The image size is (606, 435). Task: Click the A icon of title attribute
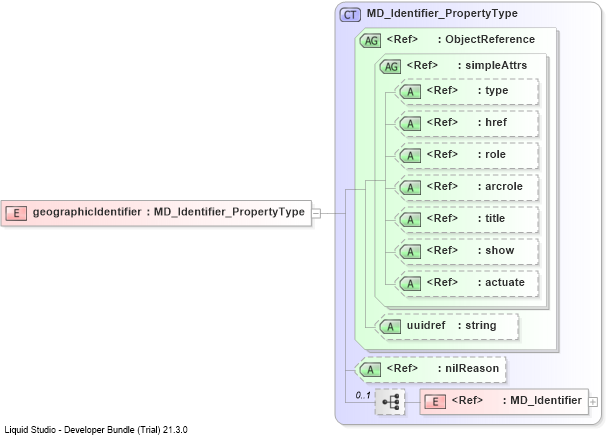tap(410, 220)
